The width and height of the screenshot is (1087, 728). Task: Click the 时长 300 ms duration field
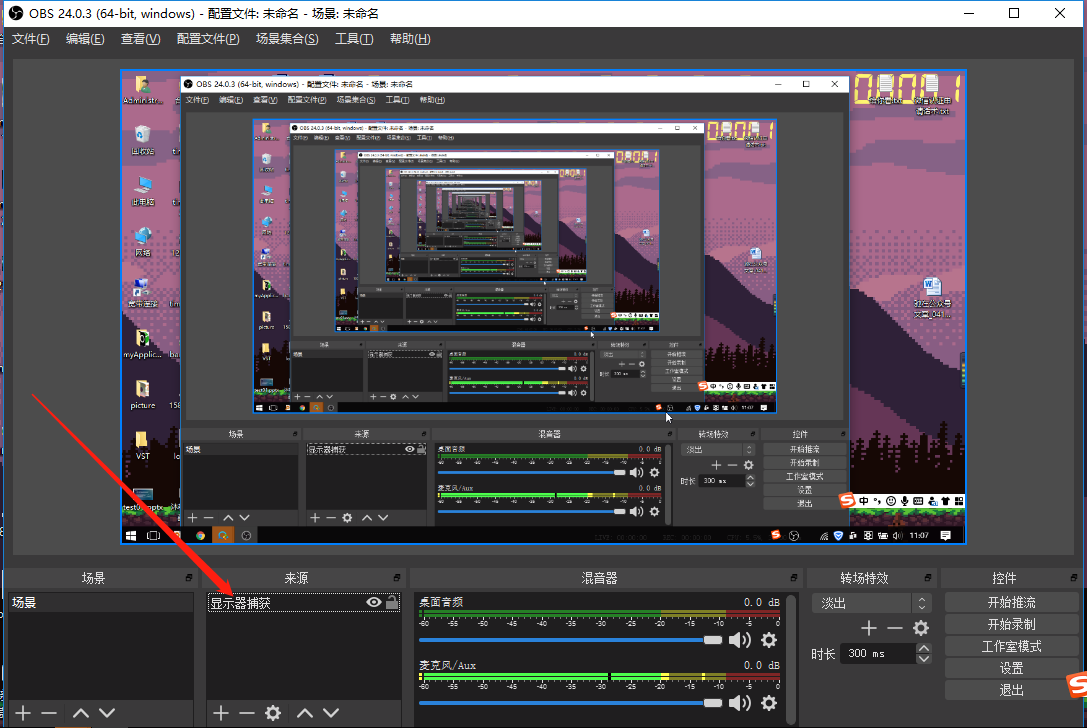click(x=878, y=653)
